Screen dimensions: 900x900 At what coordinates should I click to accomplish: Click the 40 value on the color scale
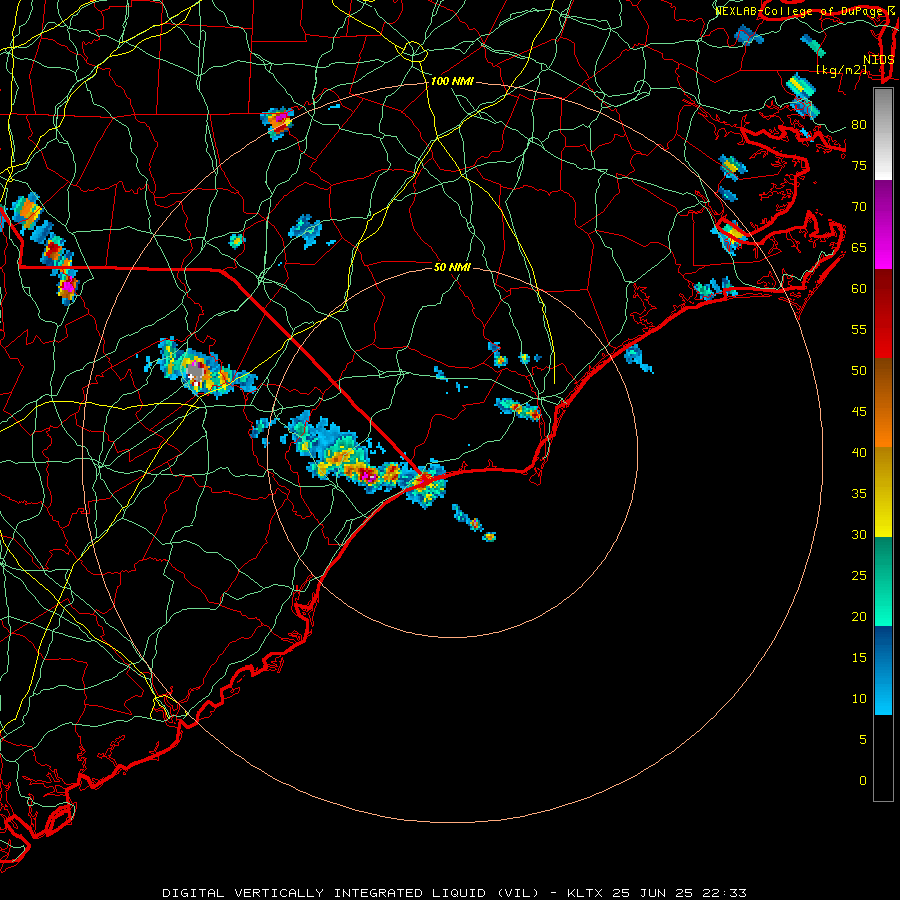click(x=859, y=452)
